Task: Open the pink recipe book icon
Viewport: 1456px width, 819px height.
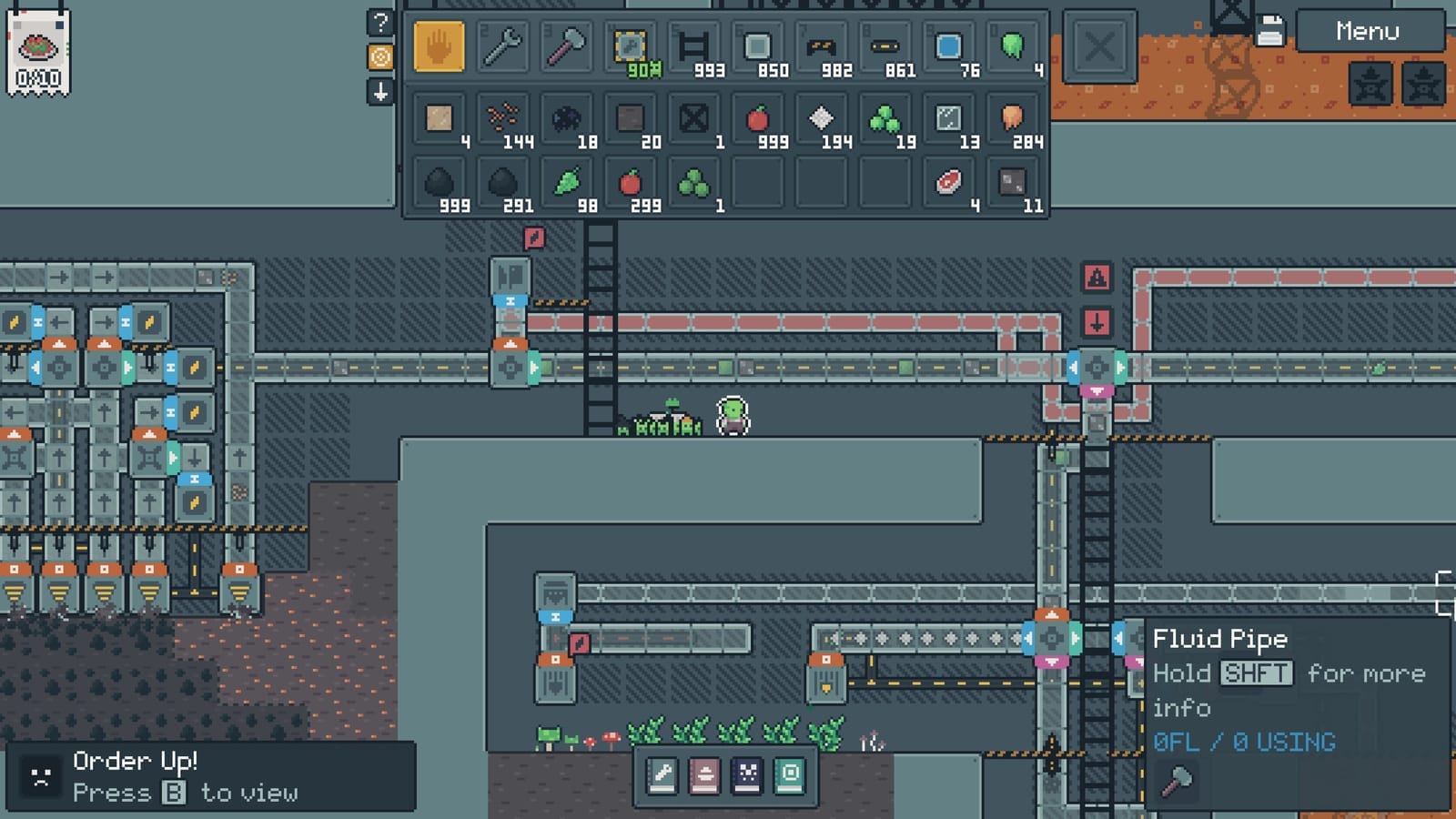Action: (x=704, y=775)
